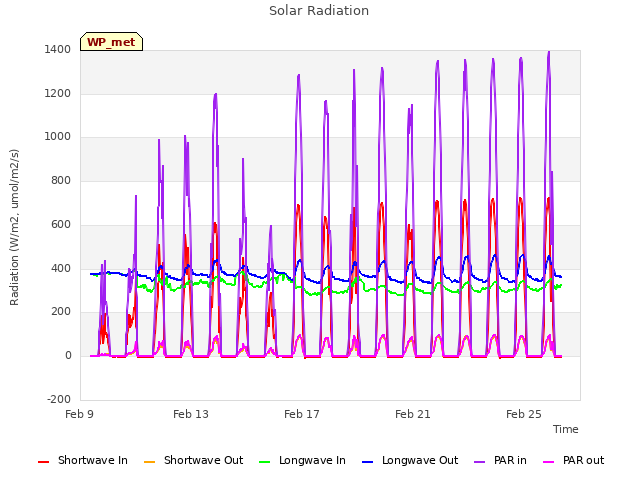
Task: Click the WP_met annotation label
Action: coord(111,42)
